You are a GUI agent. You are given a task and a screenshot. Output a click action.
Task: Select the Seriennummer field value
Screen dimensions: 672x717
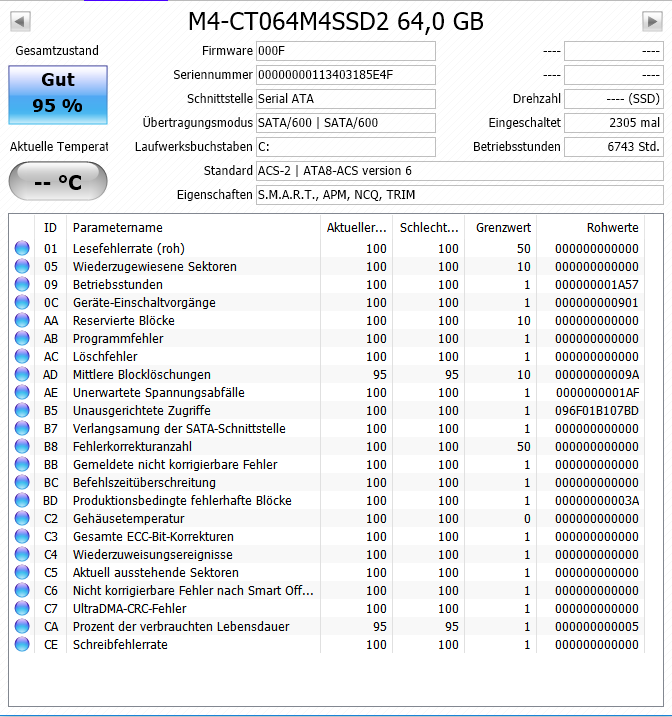(346, 75)
